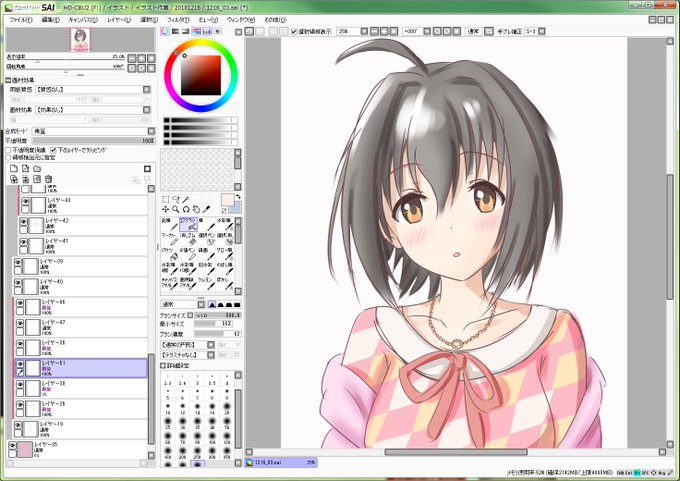This screenshot has height=481, width=680.
Task: Adjust the brush size slider
Action: [x=217, y=315]
